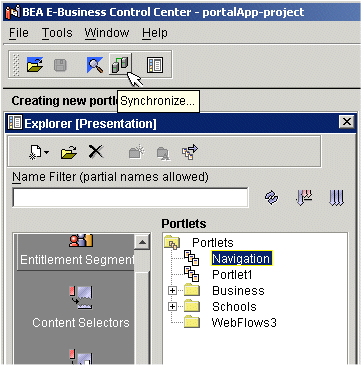The width and height of the screenshot is (361, 365).
Task: Click the Delete X icon in Explorer toolbar
Action: pos(96,152)
